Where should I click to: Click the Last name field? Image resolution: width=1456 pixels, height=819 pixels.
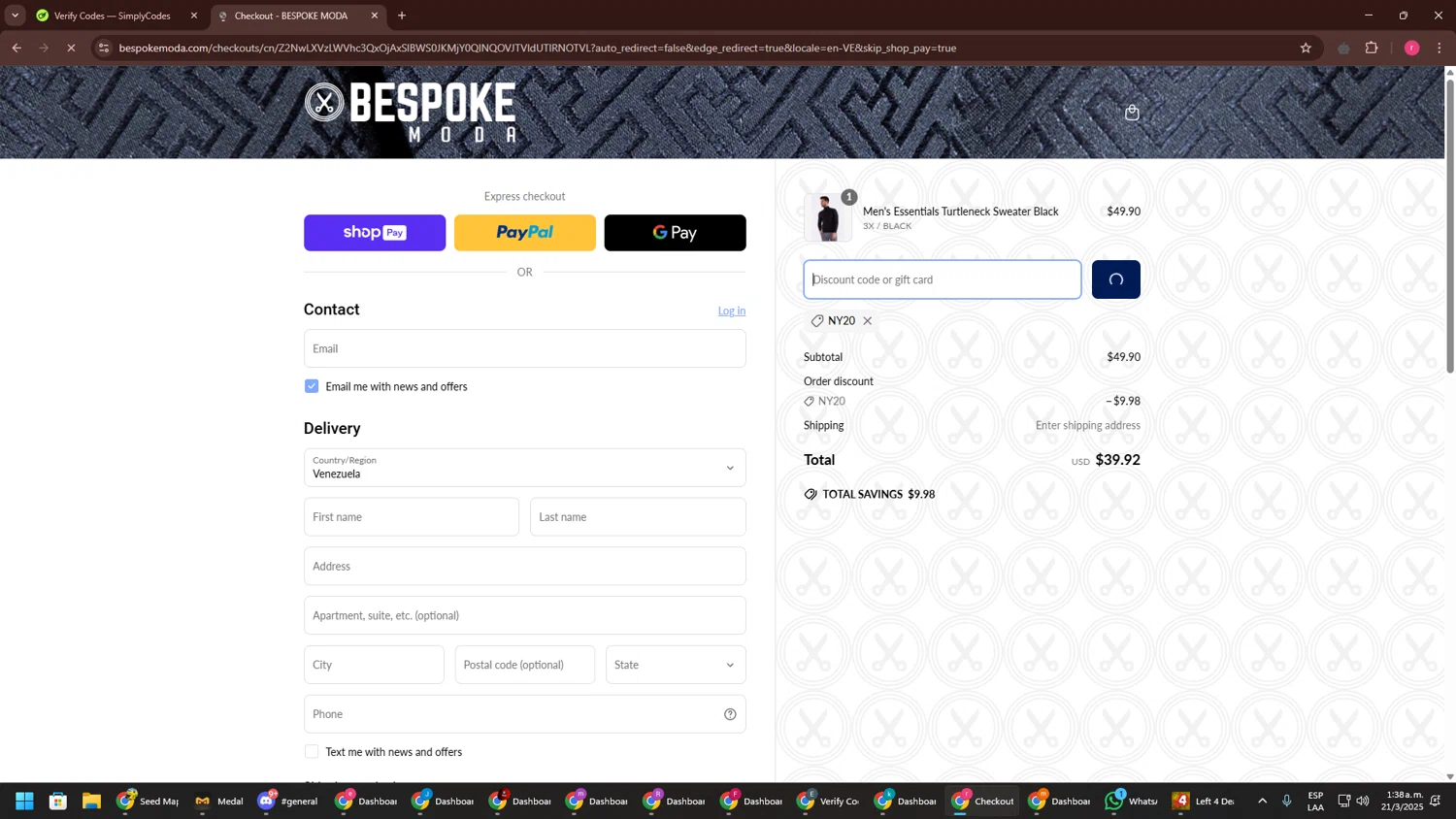638,517
